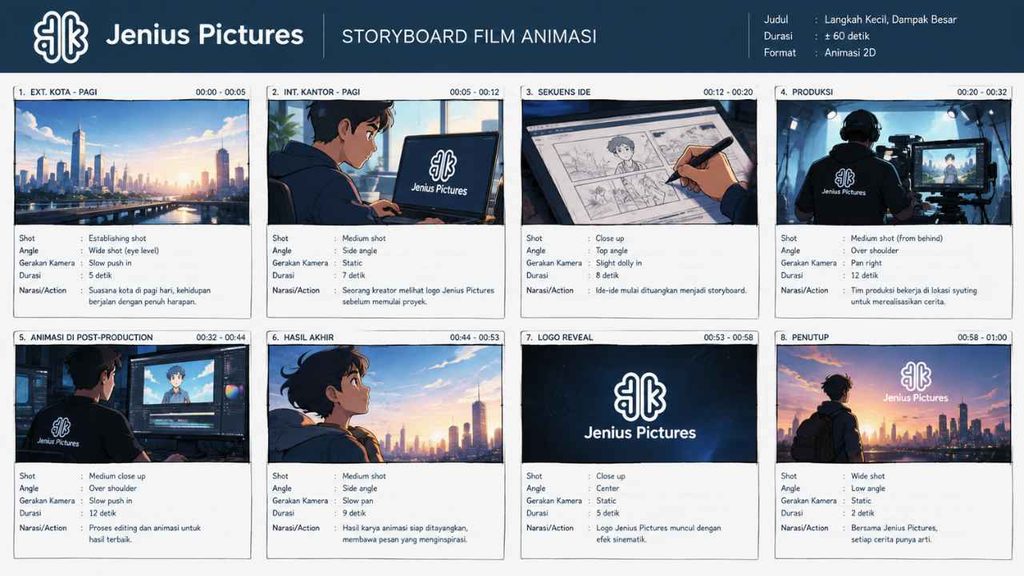This screenshot has width=1024, height=576.
Task: Select "Medium close up" shot value
Action: 117,476
